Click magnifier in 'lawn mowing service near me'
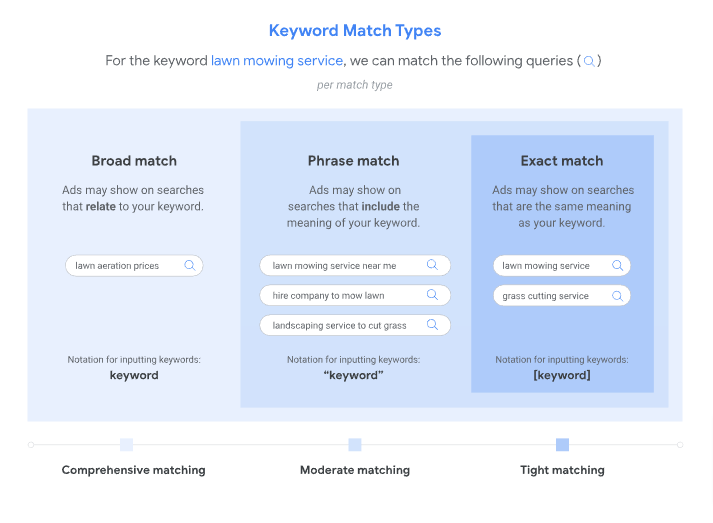Image resolution: width=713 pixels, height=523 pixels. pos(432,266)
